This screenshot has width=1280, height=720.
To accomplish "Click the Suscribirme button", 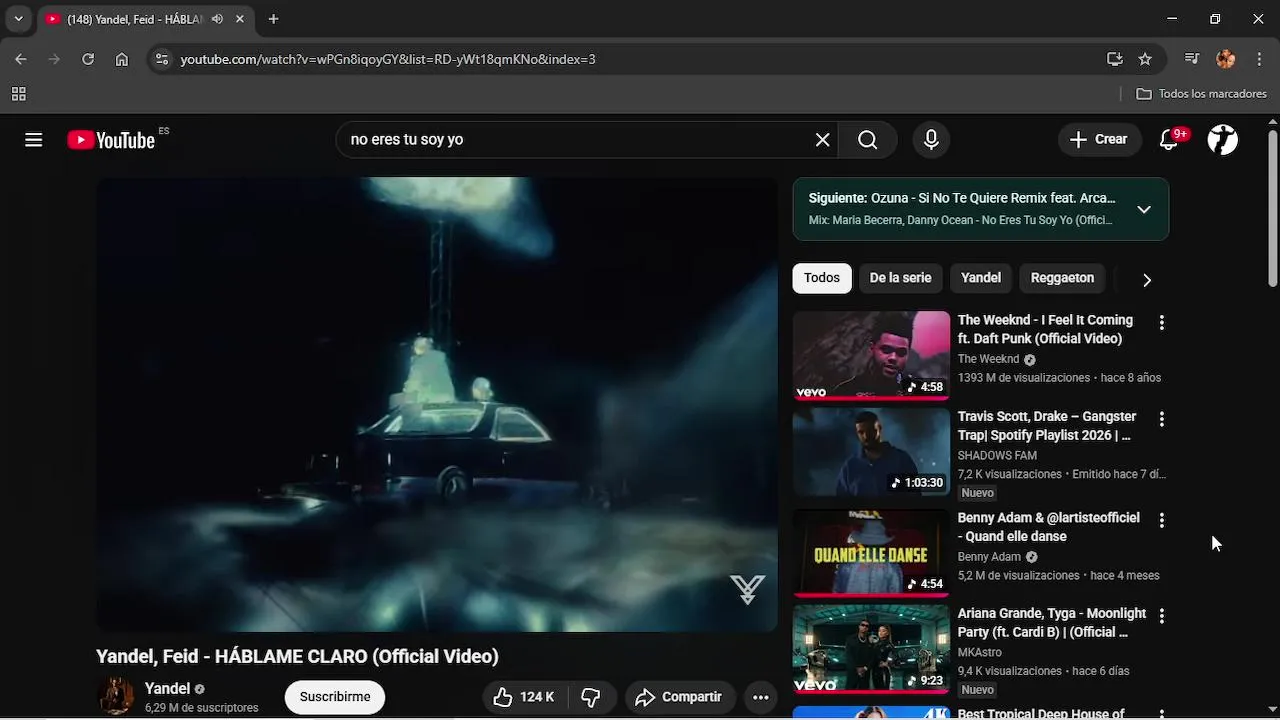I will click(335, 697).
